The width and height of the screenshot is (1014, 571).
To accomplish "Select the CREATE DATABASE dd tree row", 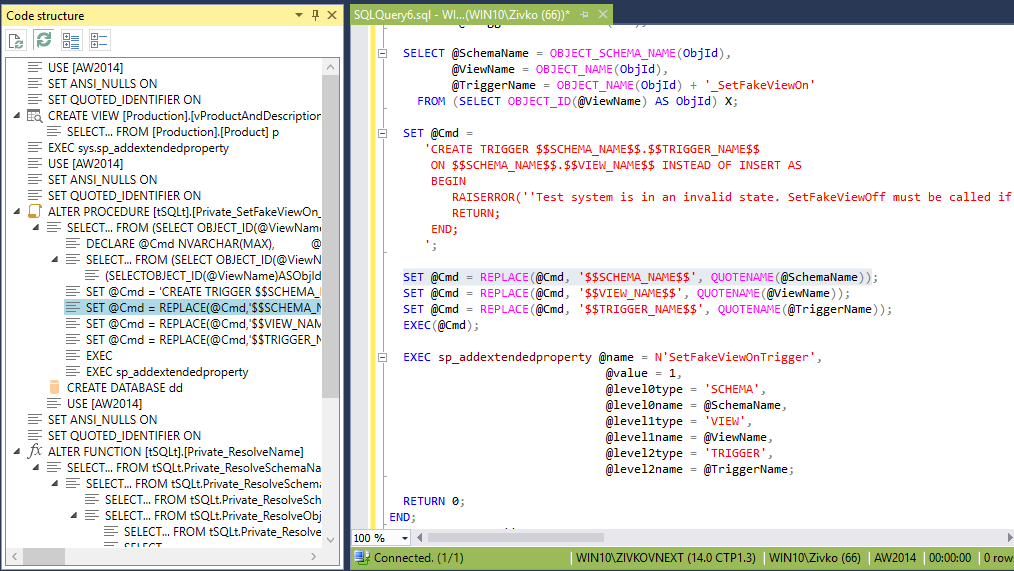I will (125, 387).
